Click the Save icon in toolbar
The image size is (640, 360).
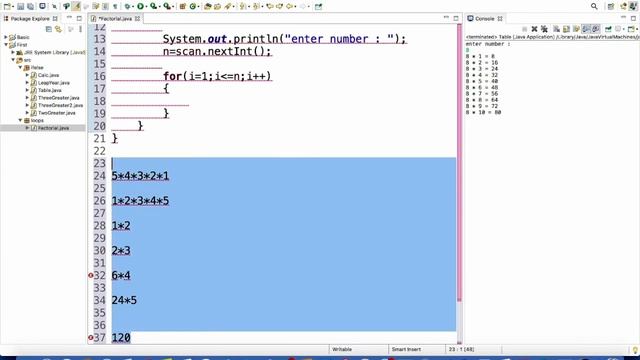[20, 6]
